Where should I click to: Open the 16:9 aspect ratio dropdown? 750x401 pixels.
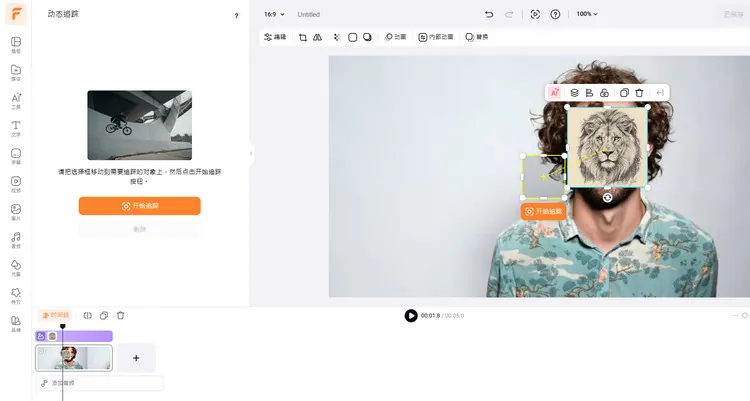pyautogui.click(x=274, y=14)
